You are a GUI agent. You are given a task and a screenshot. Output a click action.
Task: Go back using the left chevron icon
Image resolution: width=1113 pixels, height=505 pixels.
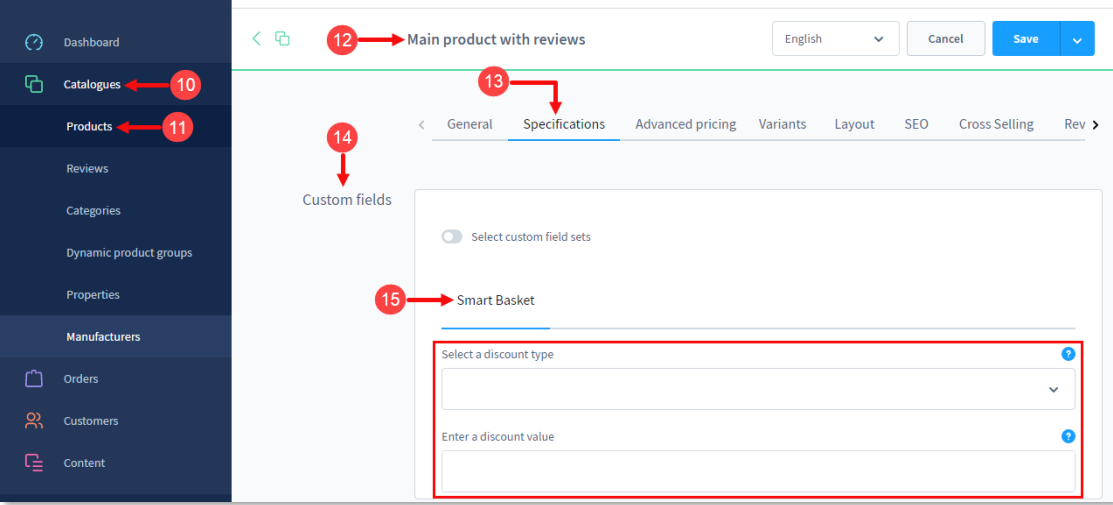256,38
